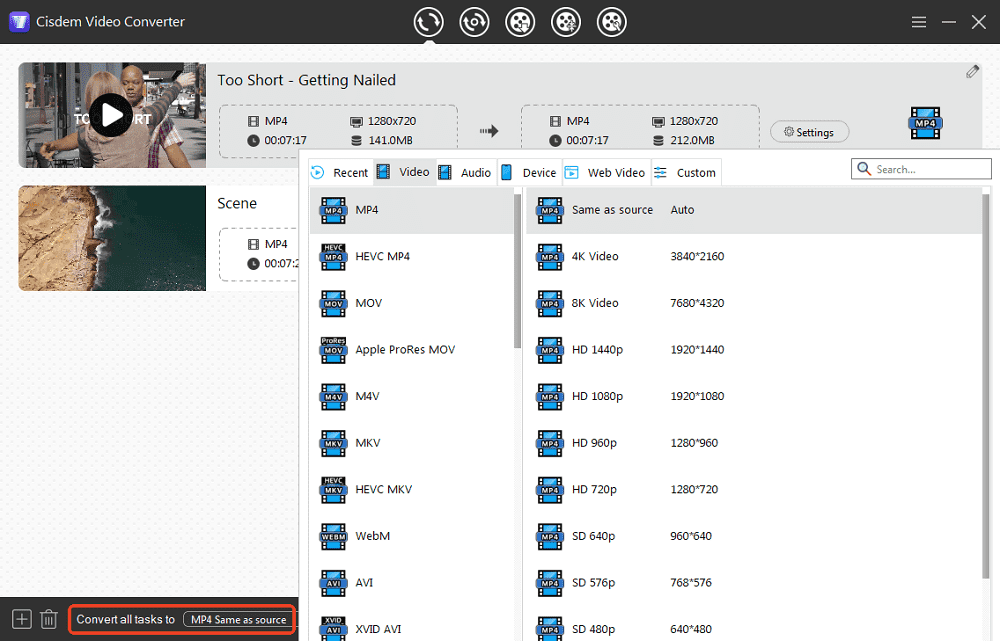Click the Cisdem Video Converter app logo
This screenshot has height=641, width=1000.
pos(19,22)
